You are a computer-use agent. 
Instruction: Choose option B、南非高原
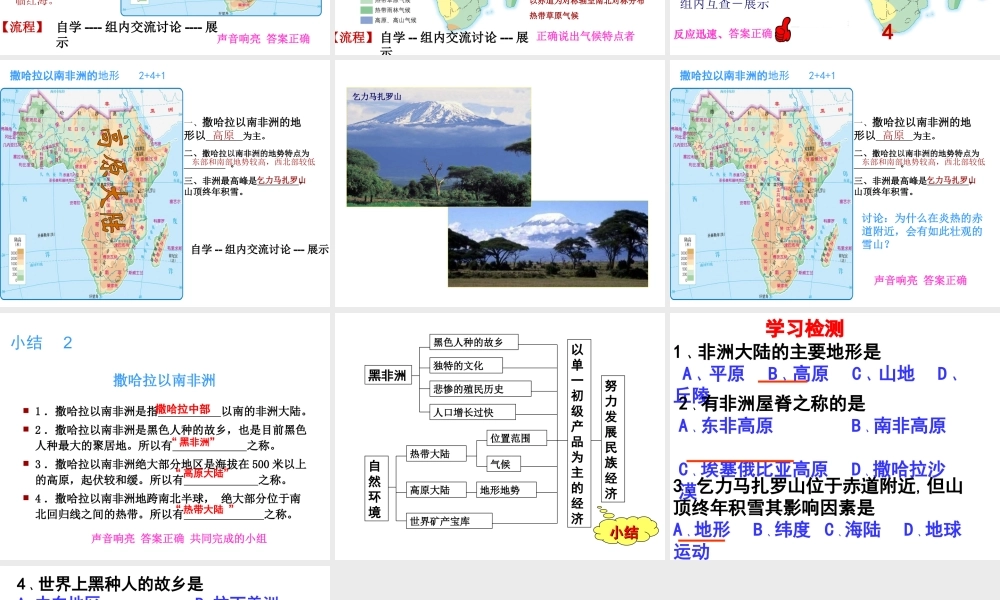(899, 425)
